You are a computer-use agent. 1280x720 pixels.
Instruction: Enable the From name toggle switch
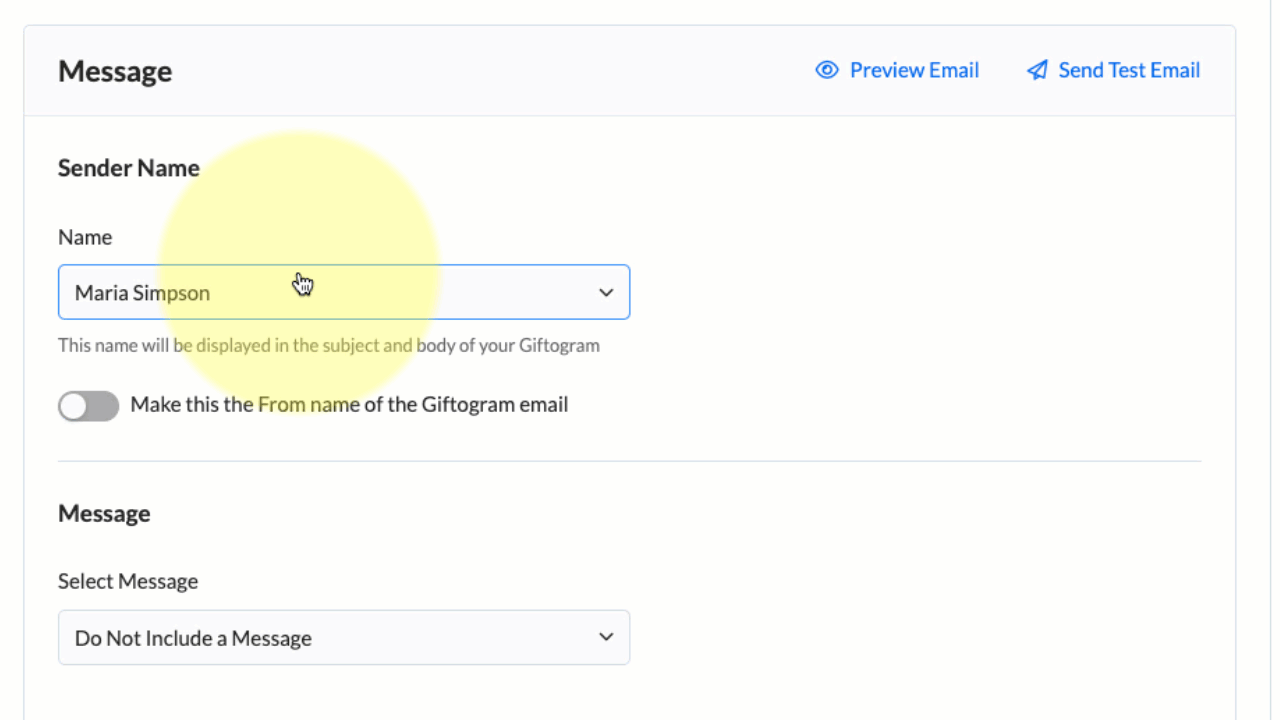click(88, 405)
